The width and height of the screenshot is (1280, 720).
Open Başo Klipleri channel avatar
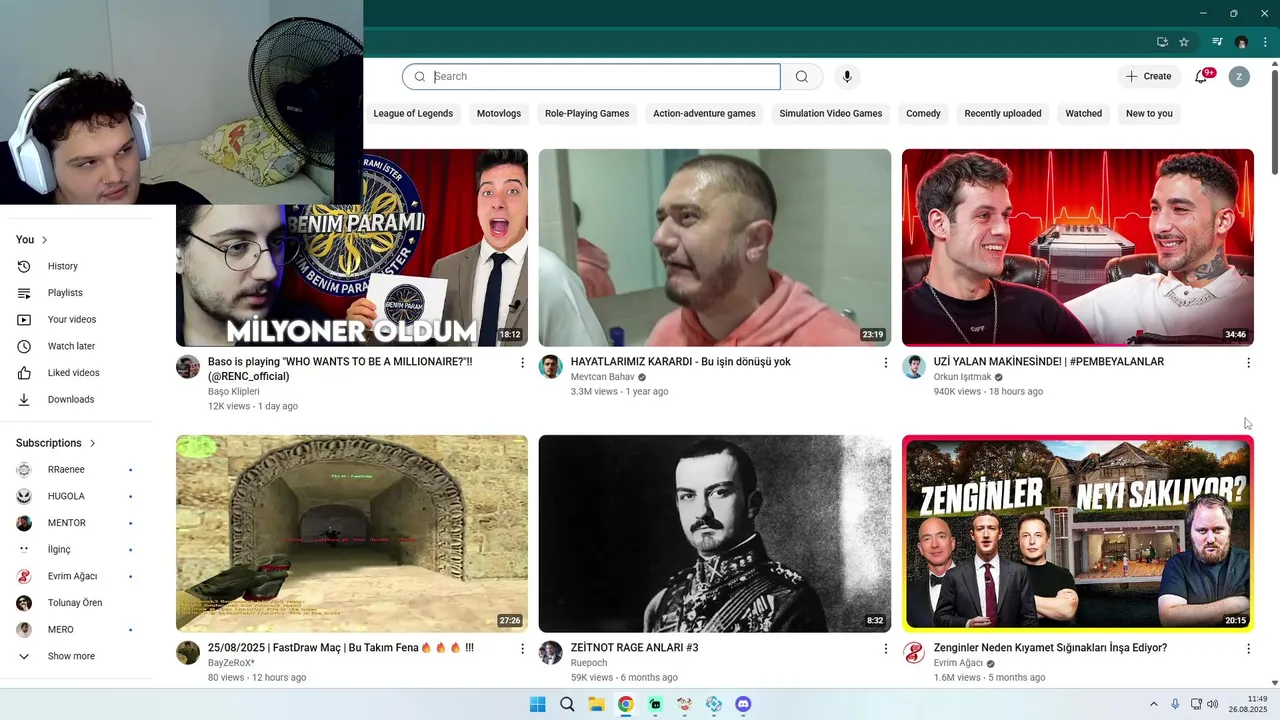pyautogui.click(x=188, y=367)
